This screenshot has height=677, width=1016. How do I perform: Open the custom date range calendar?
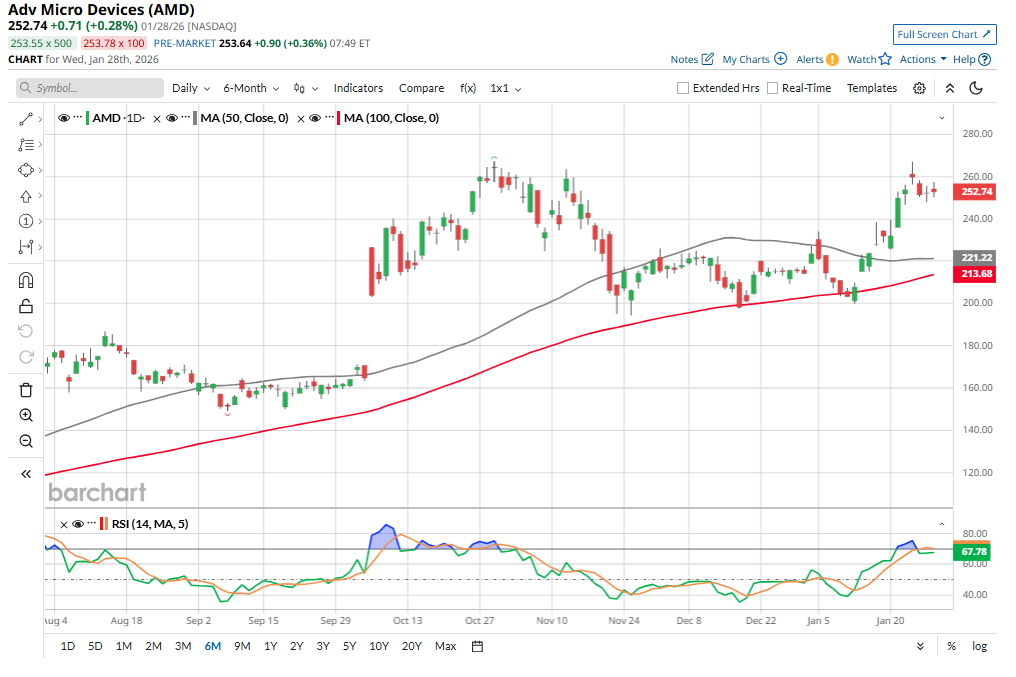[478, 646]
